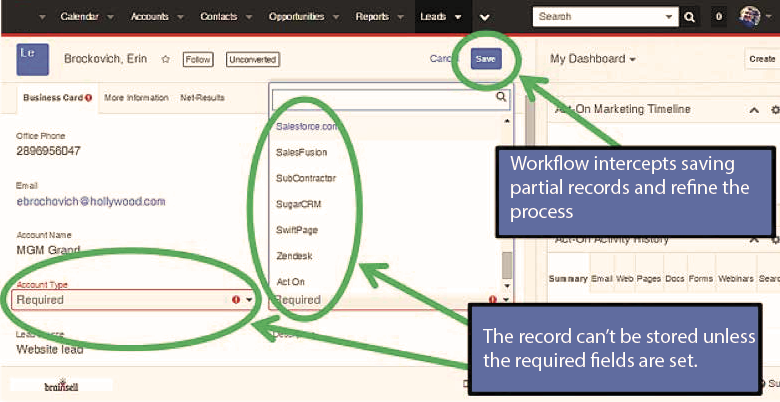Open the Account Type Required dropdown

(133, 300)
